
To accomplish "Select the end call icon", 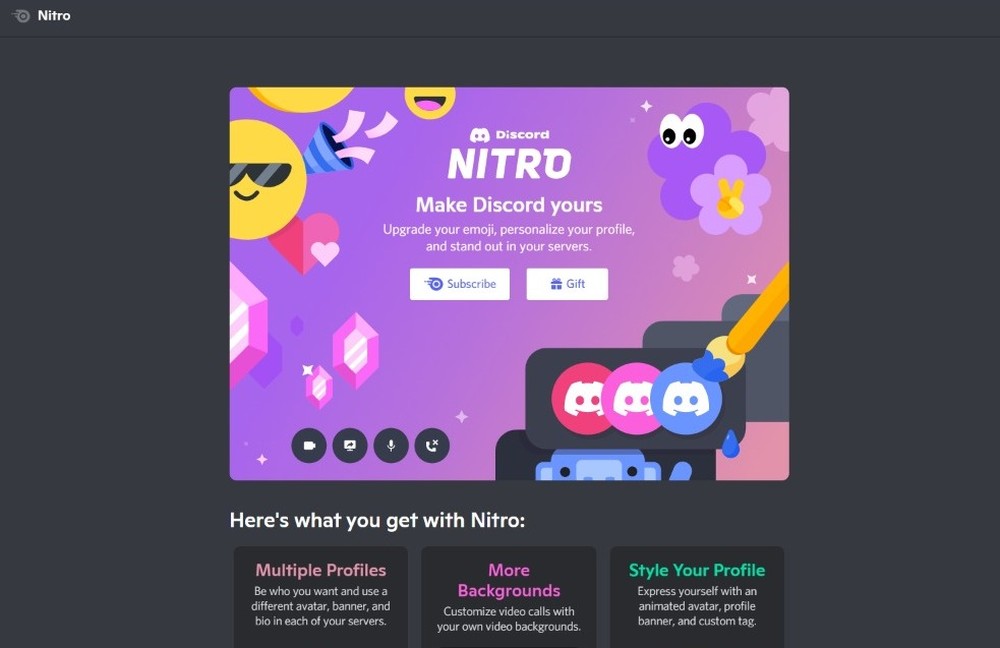I will [432, 446].
